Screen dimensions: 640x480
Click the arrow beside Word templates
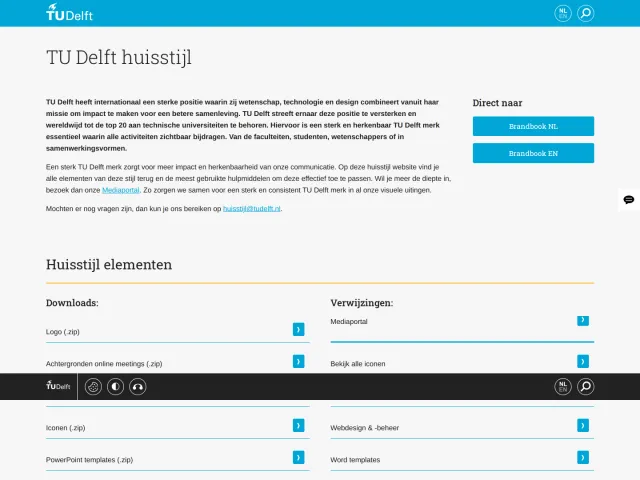pos(583,457)
